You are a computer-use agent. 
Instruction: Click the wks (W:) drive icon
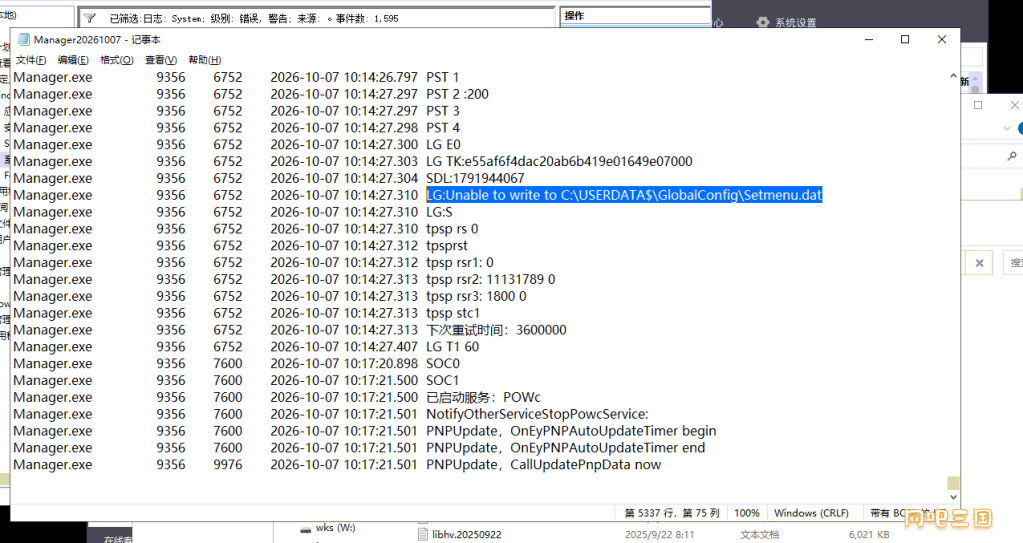305,529
